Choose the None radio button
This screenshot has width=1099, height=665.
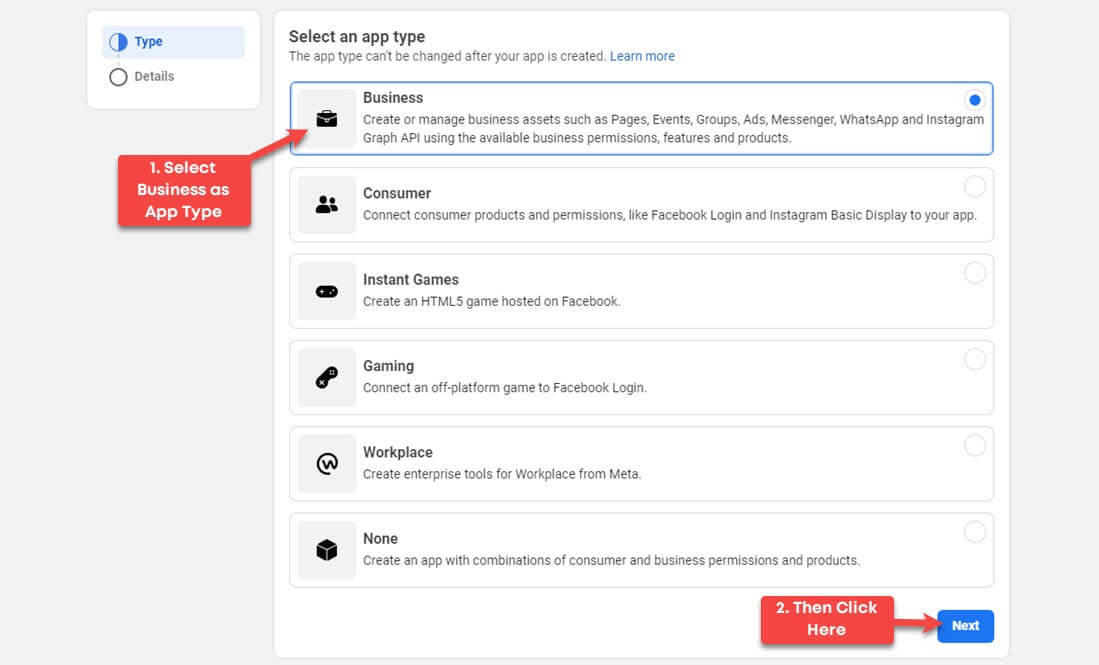[x=974, y=532]
